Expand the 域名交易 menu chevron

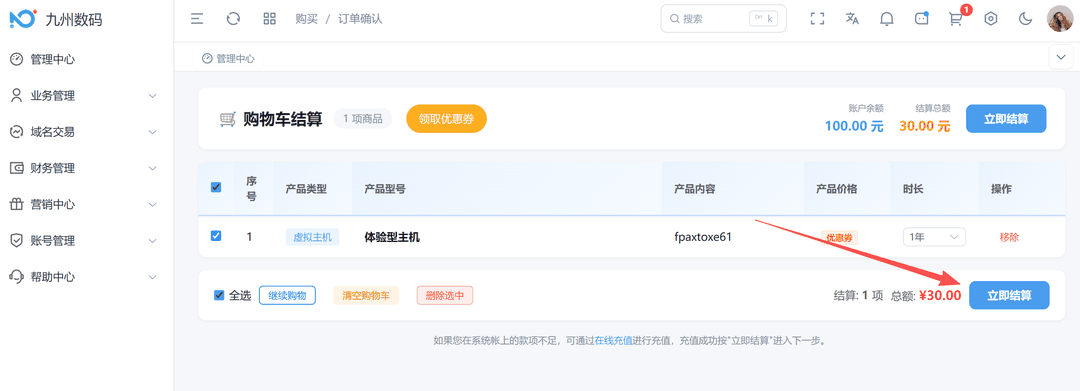pyautogui.click(x=153, y=132)
